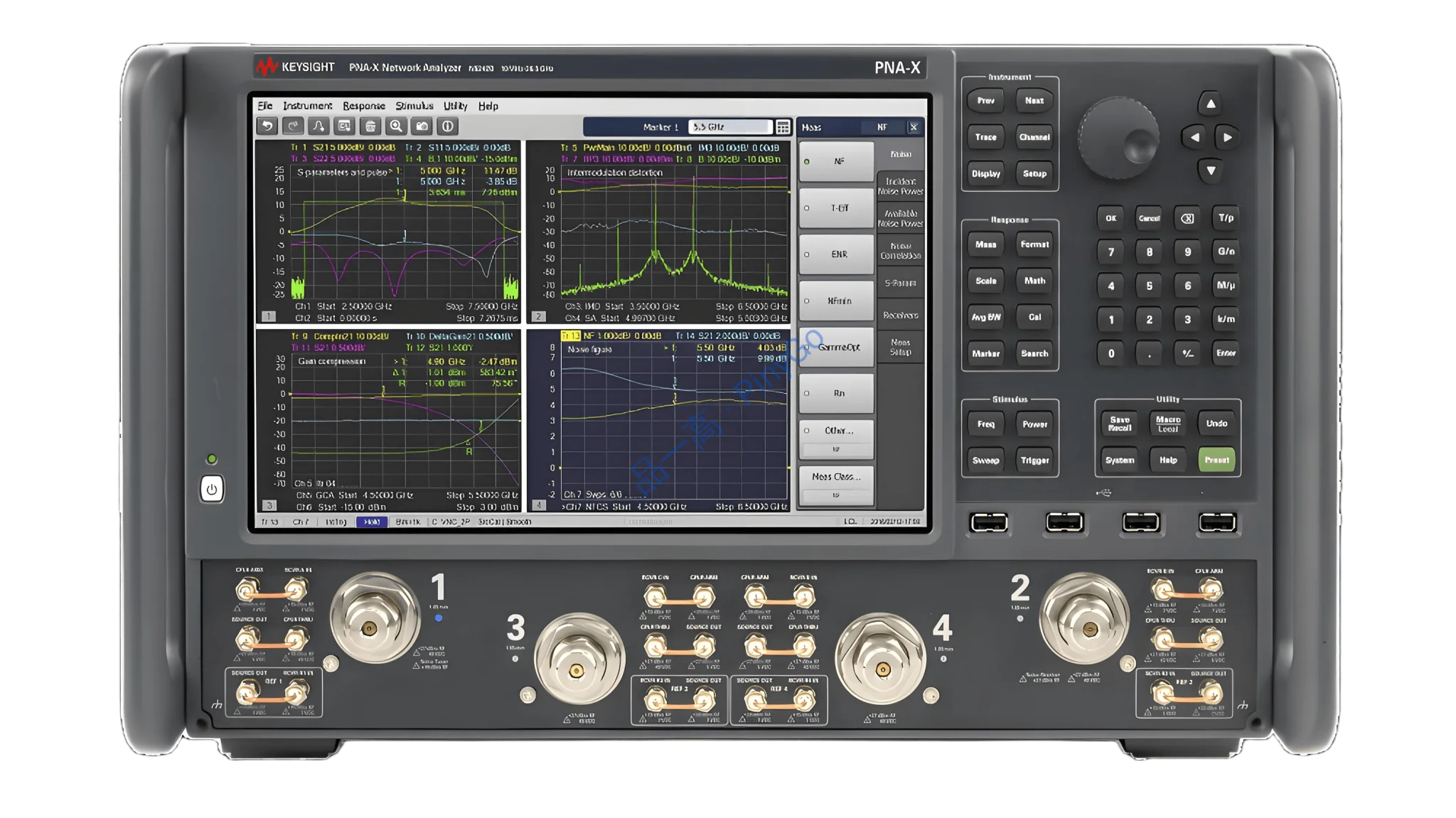Click the Trigger hardware key
Screen dimensions: 1456x818
(x=1034, y=461)
